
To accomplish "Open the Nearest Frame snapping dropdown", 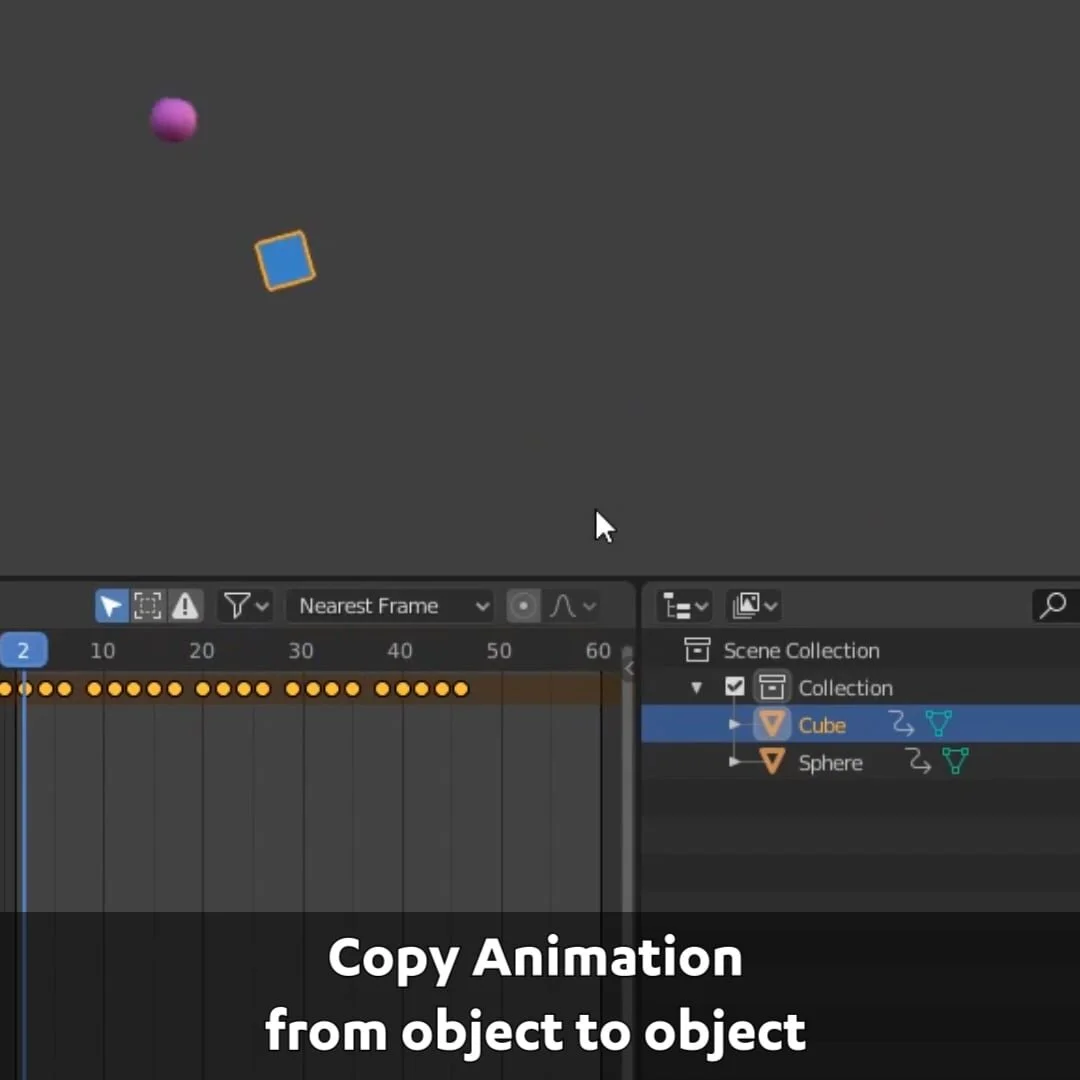I will coord(390,606).
